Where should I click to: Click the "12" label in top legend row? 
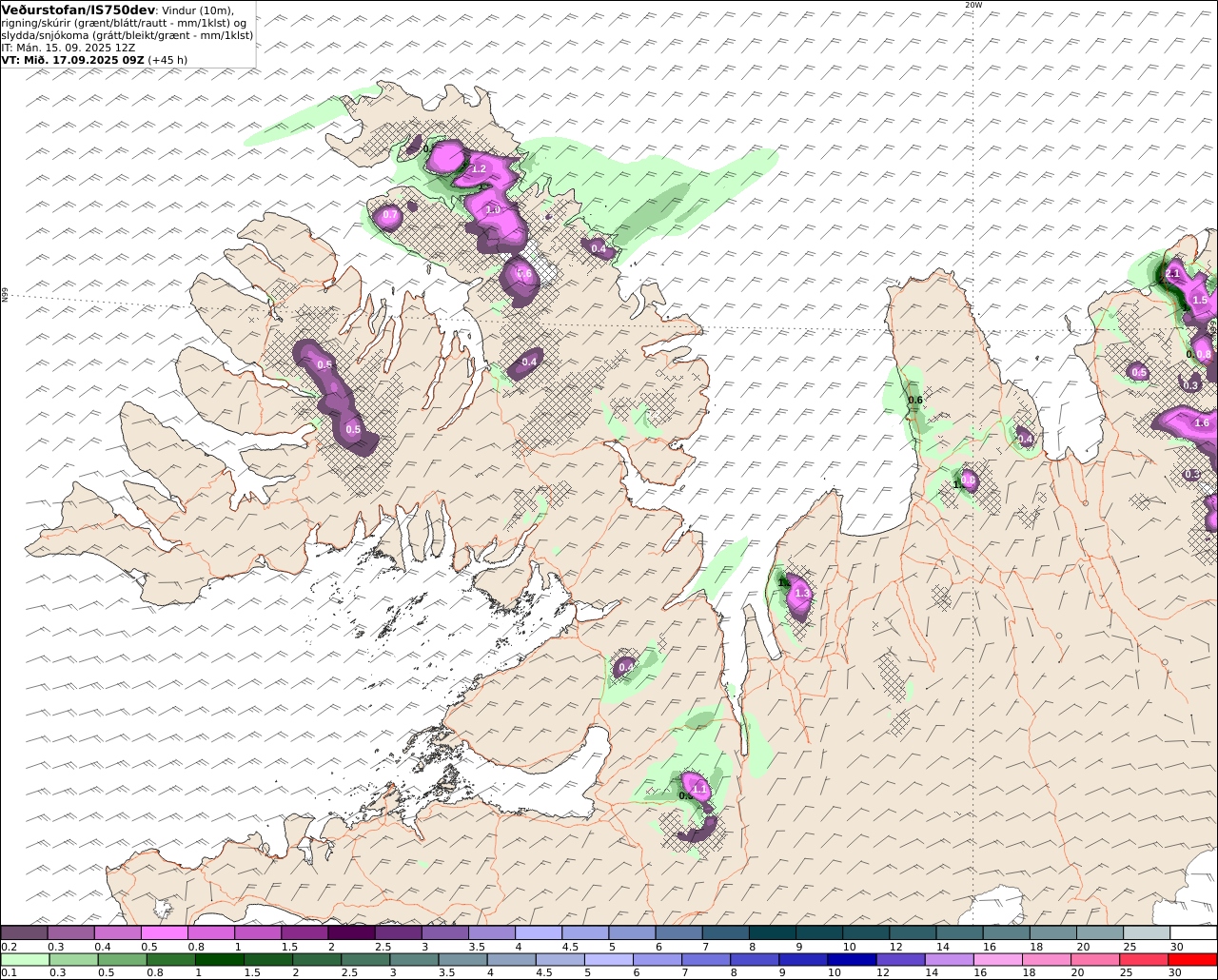pos(895,947)
